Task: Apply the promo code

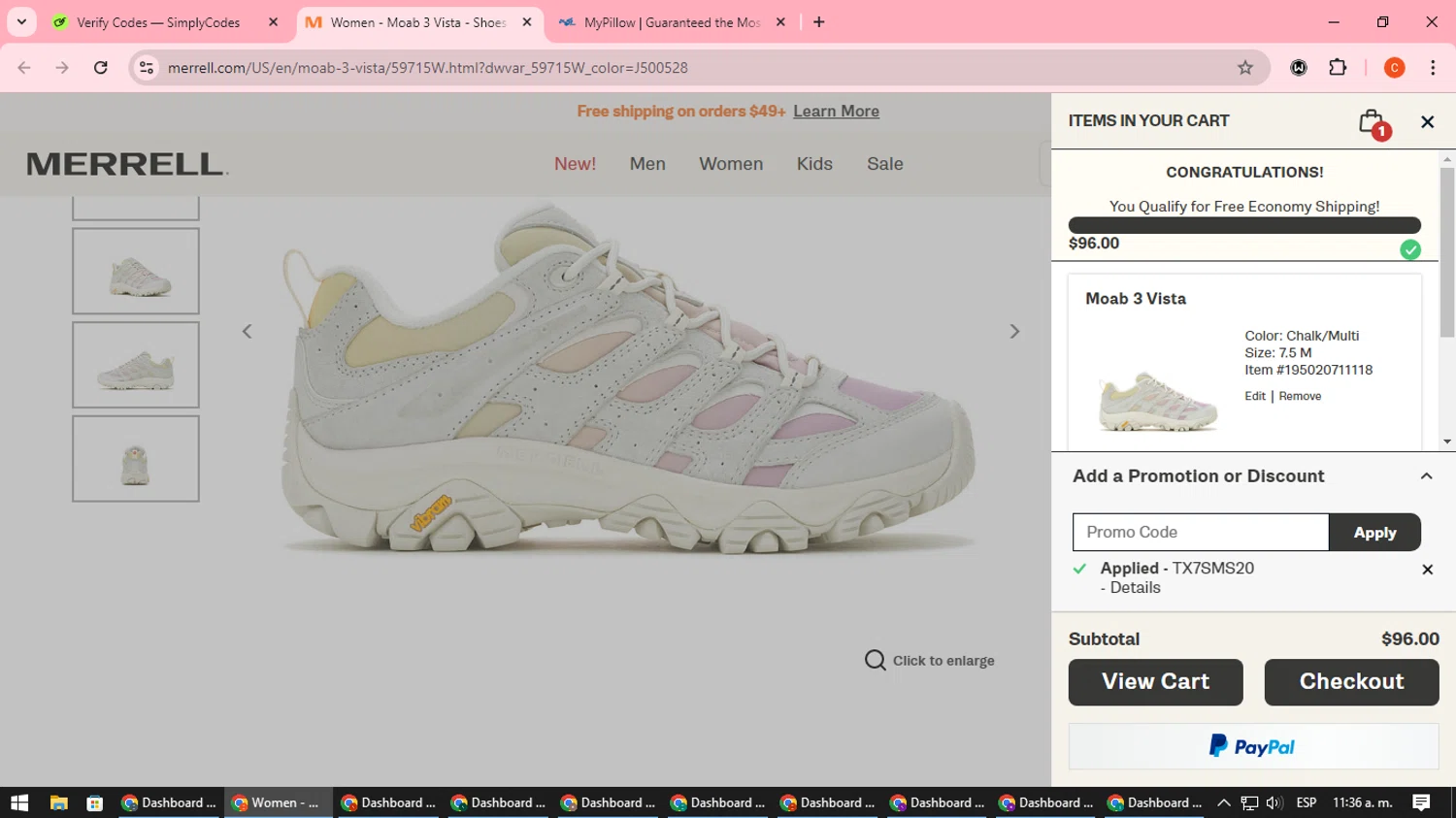Action: coord(1374,532)
